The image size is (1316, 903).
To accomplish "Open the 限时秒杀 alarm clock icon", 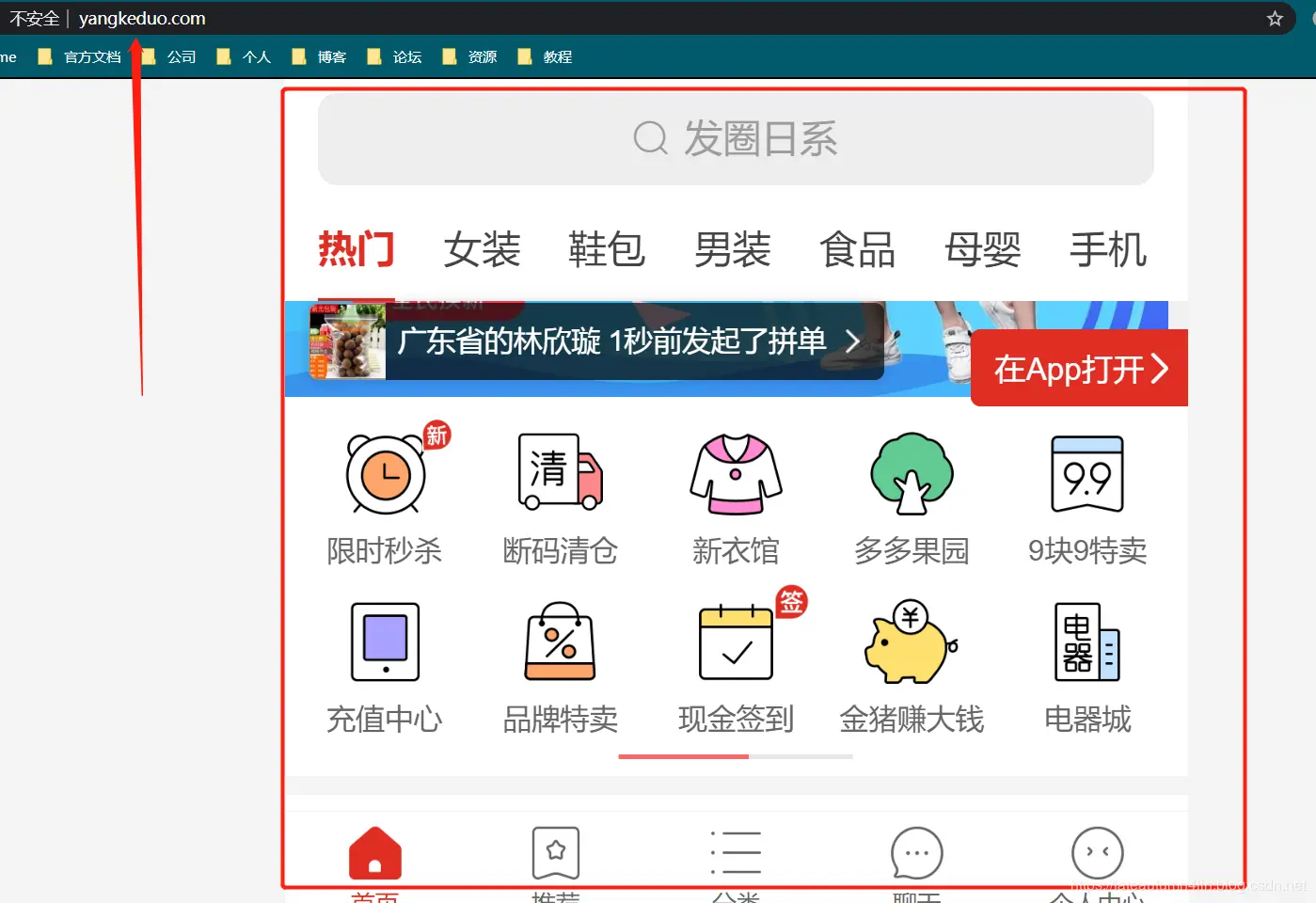I will (x=386, y=473).
